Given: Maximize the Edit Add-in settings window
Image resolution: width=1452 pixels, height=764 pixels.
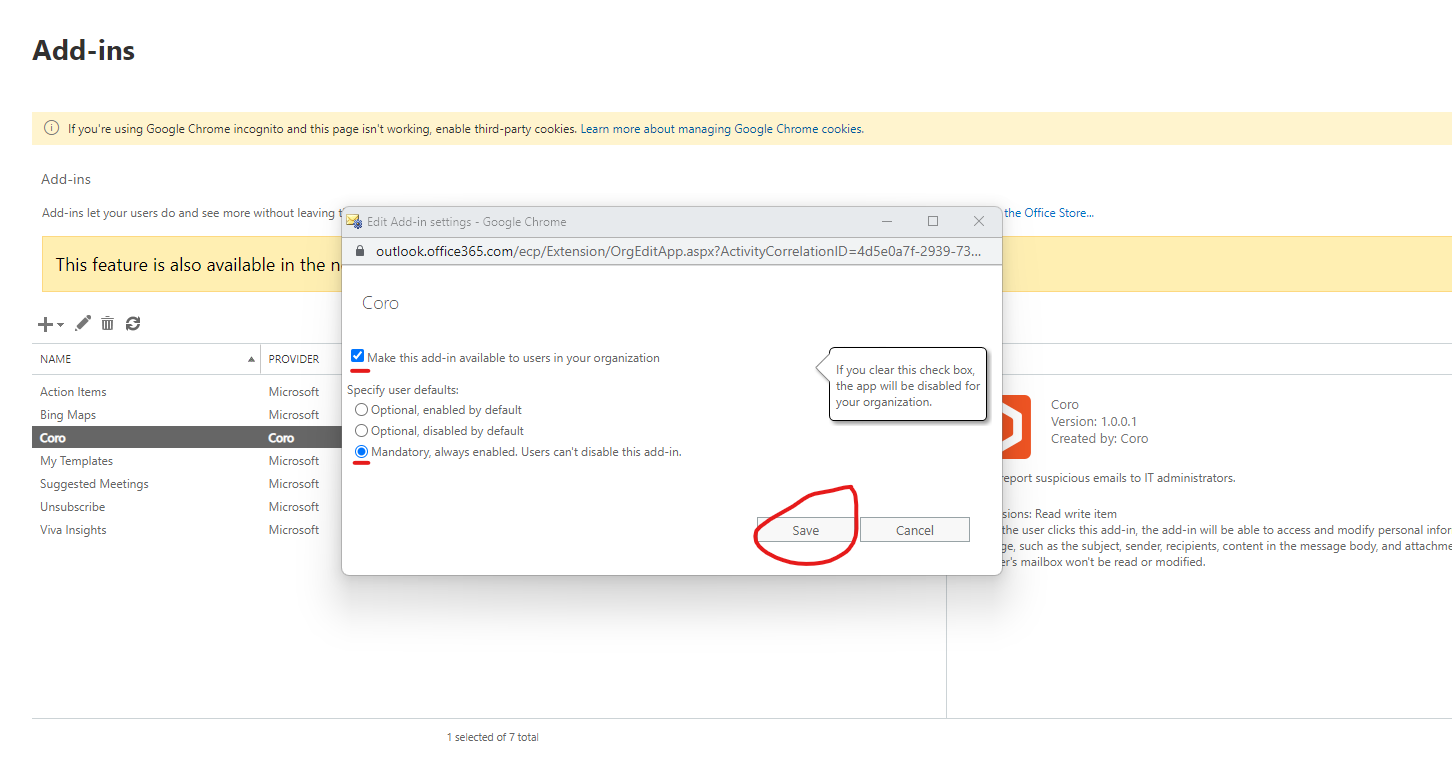Looking at the screenshot, I should [x=933, y=221].
